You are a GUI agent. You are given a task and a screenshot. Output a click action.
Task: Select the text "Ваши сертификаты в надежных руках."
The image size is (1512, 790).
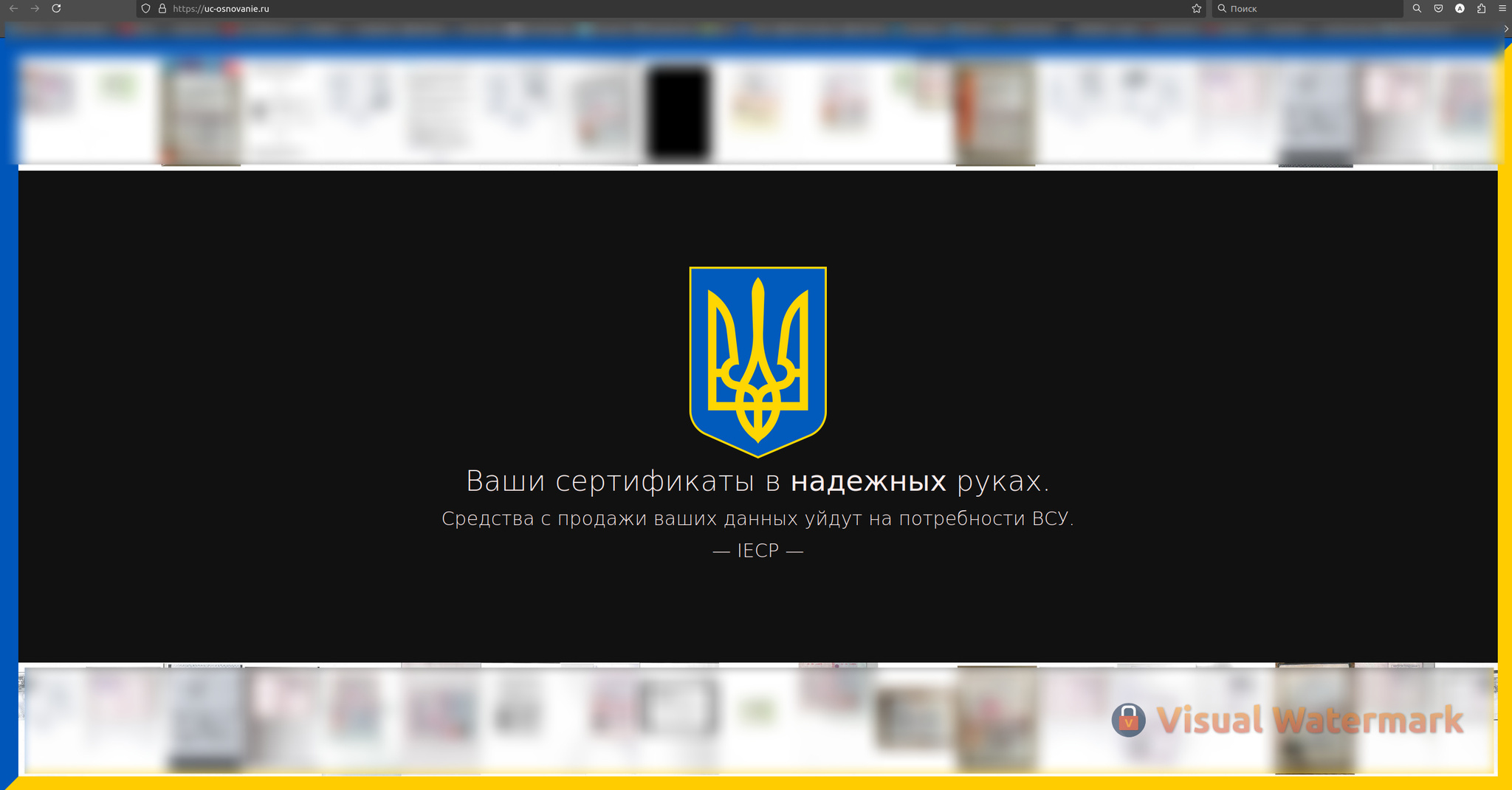tap(757, 481)
